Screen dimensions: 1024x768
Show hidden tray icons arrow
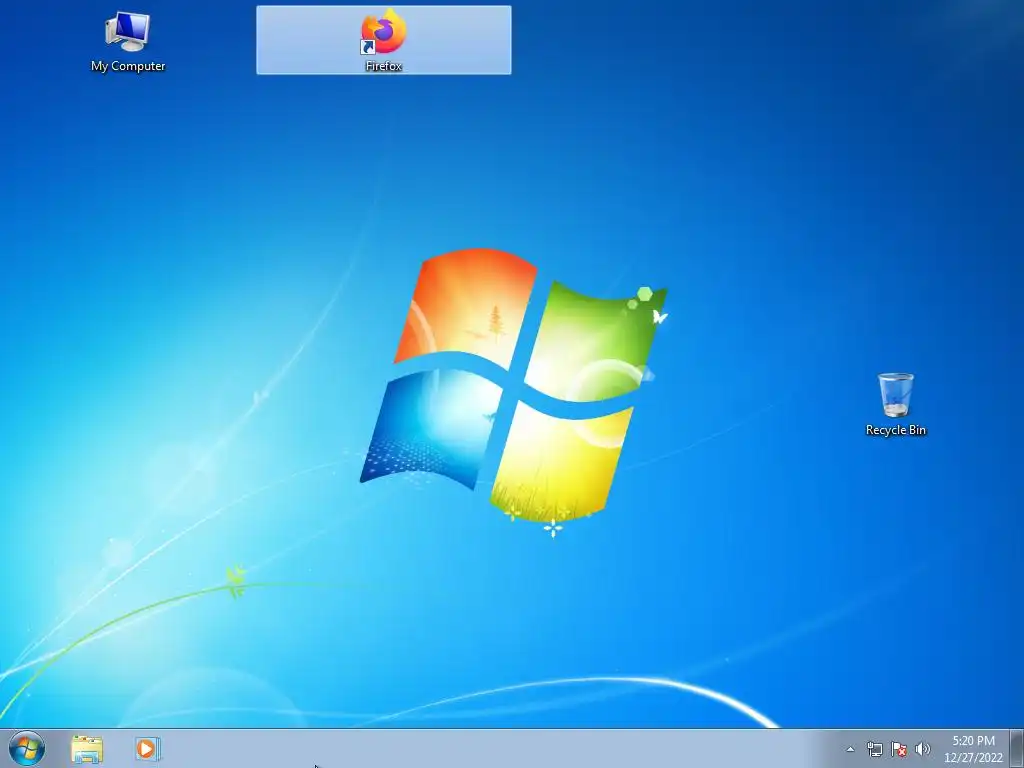click(850, 749)
